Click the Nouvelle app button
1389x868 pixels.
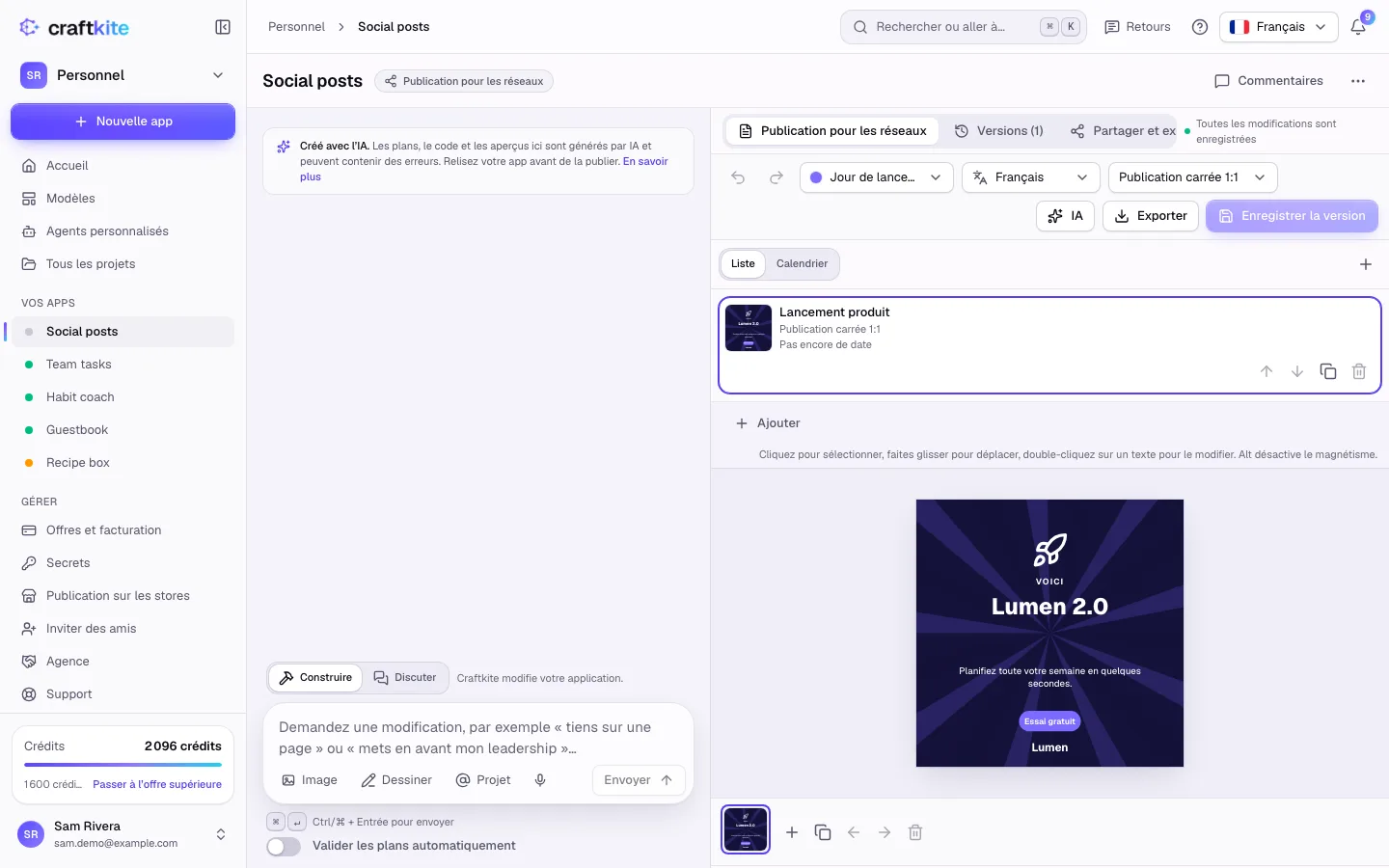(123, 122)
